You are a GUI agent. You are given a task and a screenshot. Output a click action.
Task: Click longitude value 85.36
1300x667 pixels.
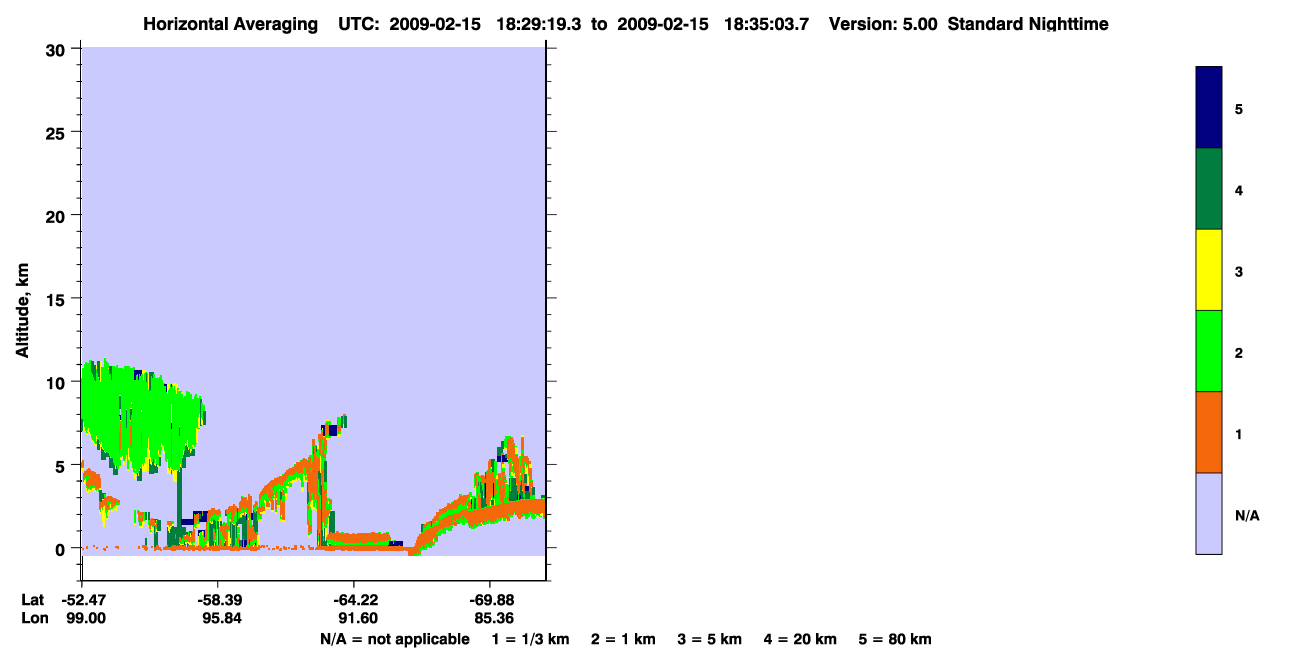point(492,618)
